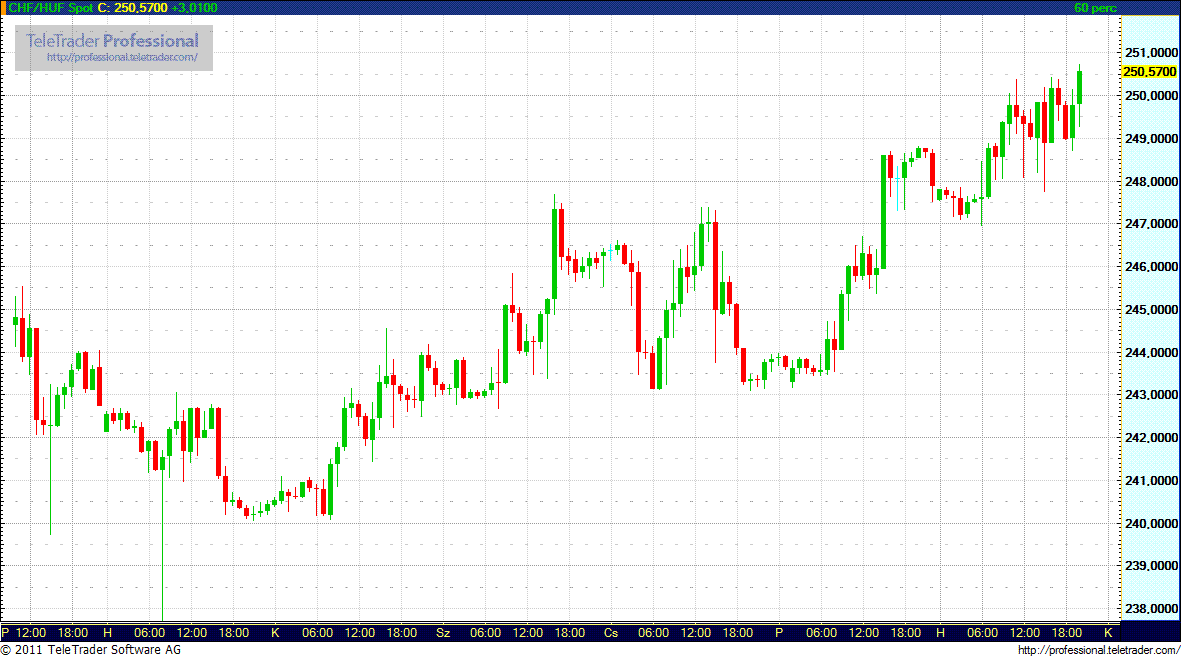The image size is (1181, 659).
Task: Select the last green candle at right edge
Action: point(1079,87)
